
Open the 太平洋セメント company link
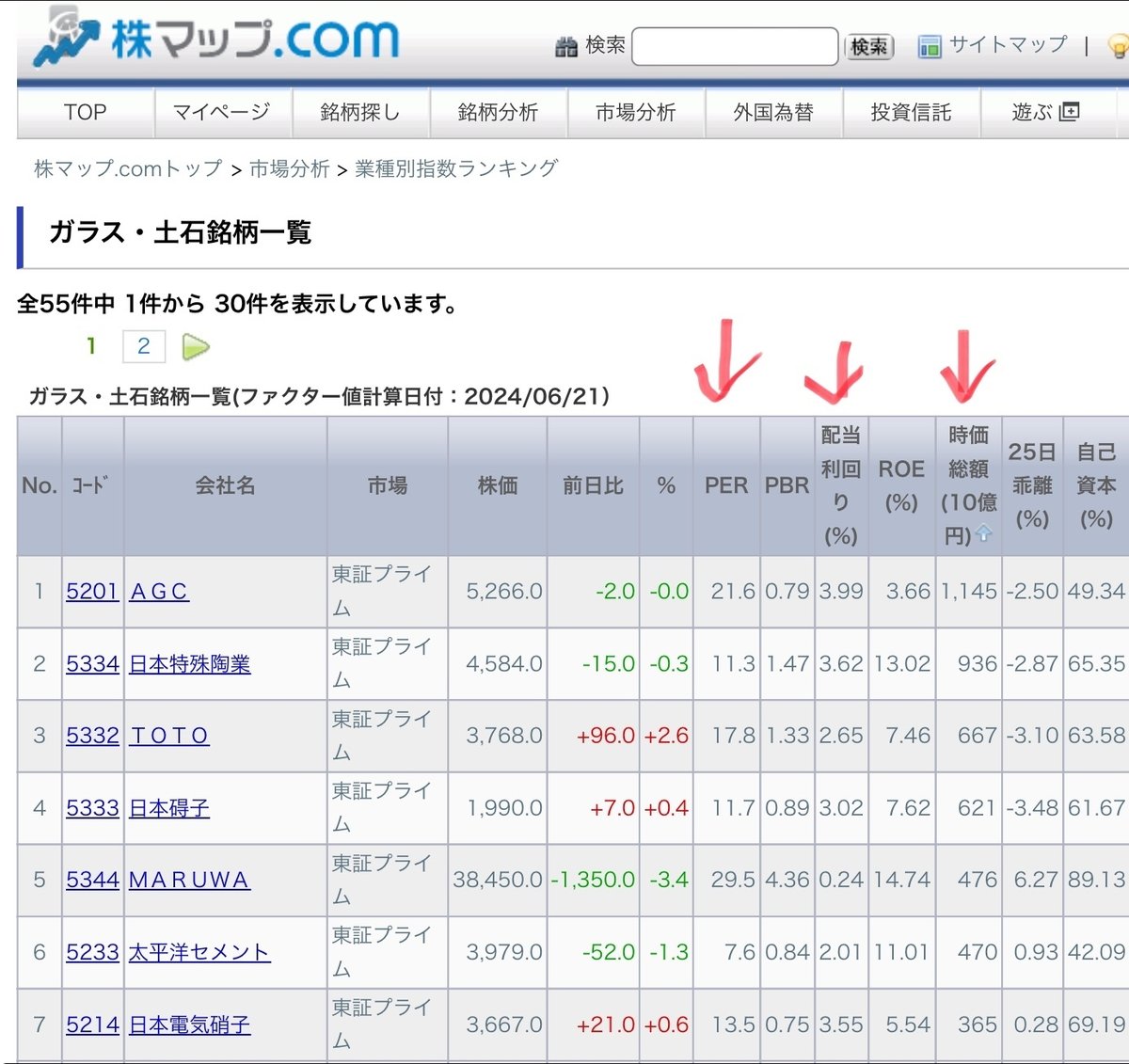point(199,952)
